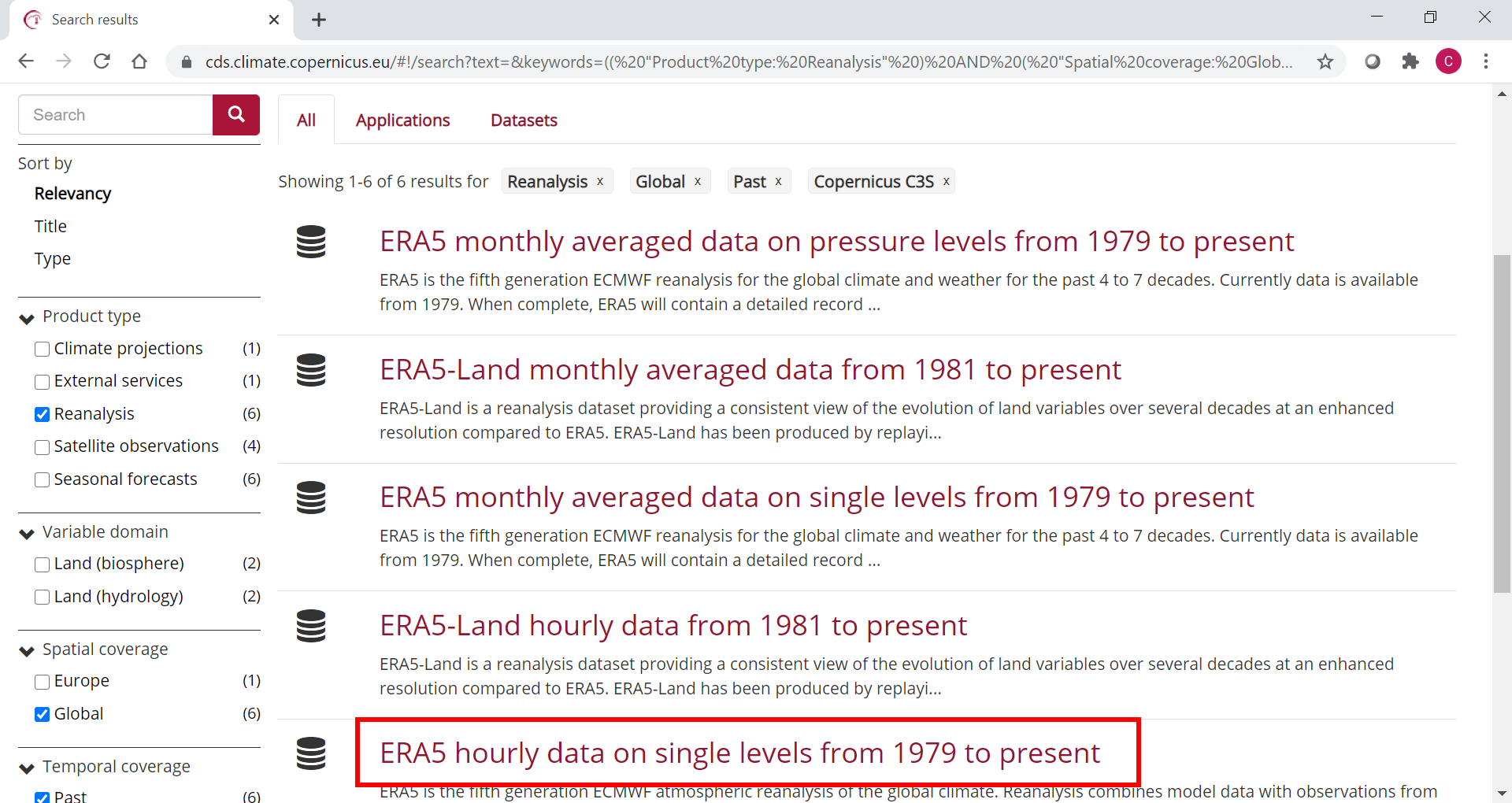Collapse the Product type section
1512x803 pixels.
[27, 318]
